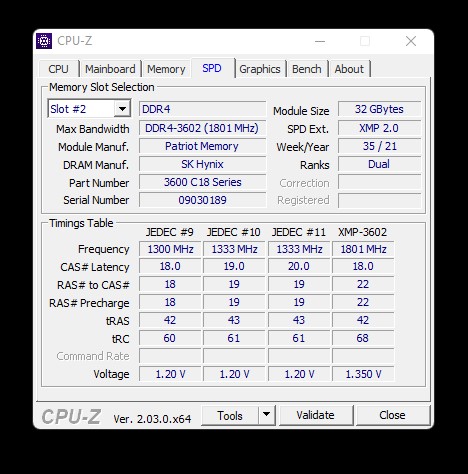Open the Memory tab
Image resolution: width=468 pixels, height=474 pixels.
[x=166, y=69]
